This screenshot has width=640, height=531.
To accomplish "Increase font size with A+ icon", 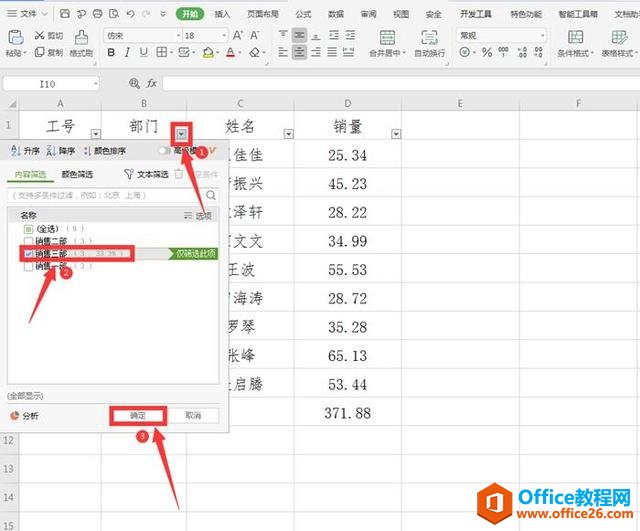I will point(238,36).
